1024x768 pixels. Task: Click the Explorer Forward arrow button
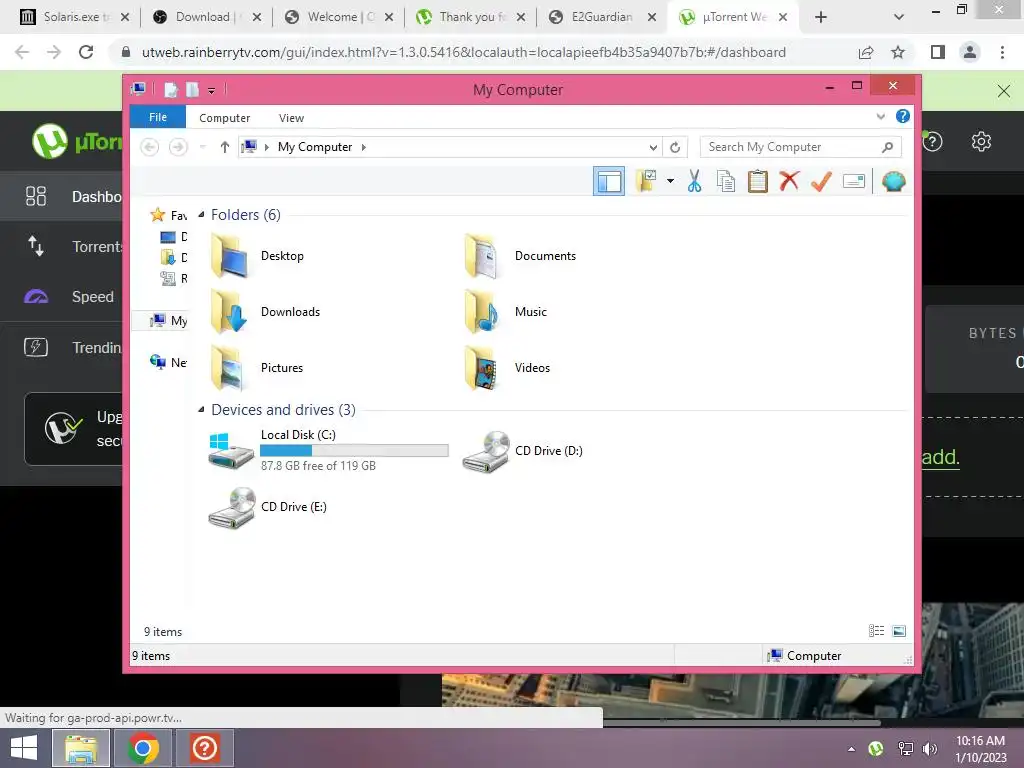tap(178, 147)
